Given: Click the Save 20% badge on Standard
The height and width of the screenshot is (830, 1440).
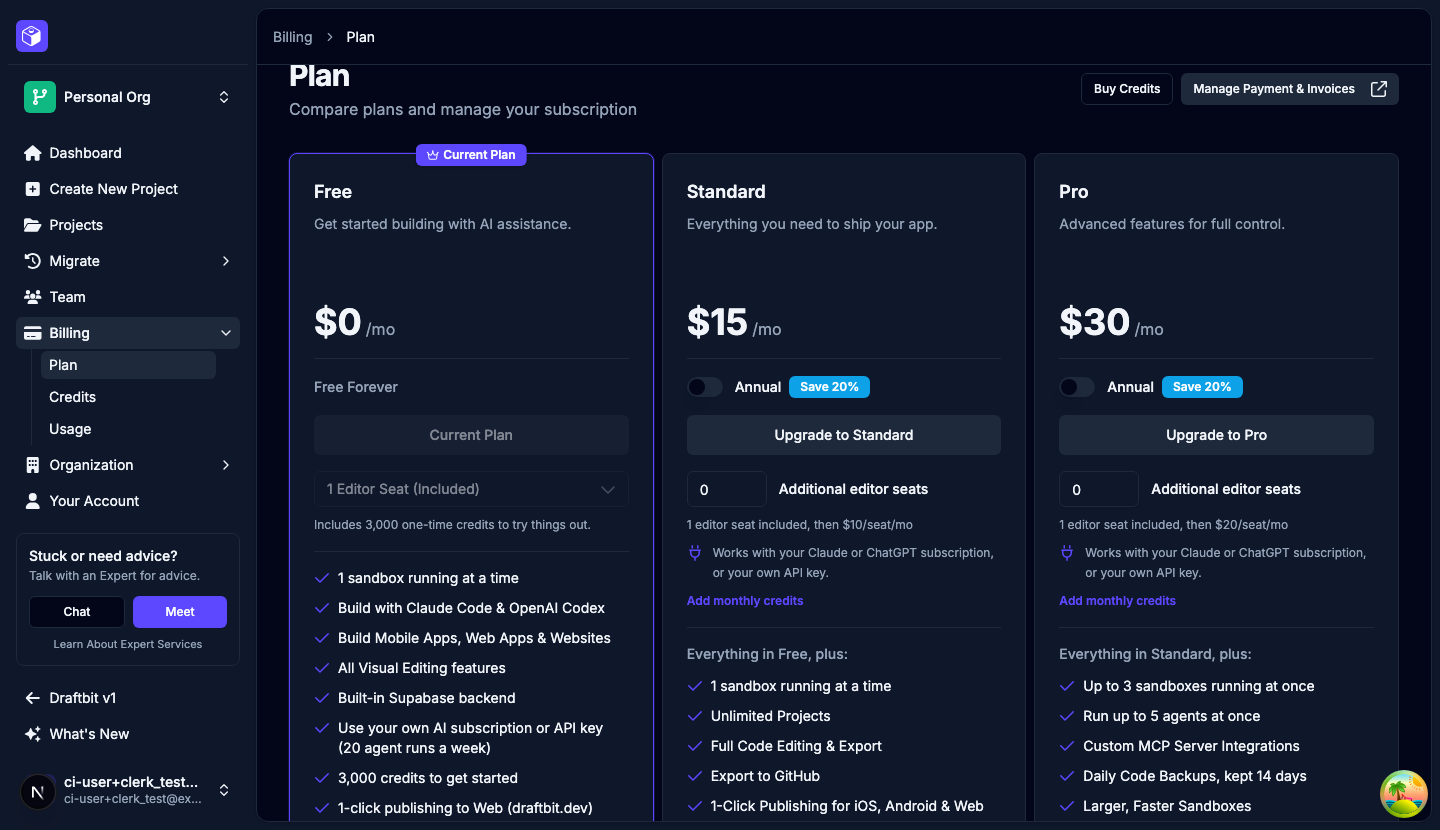Looking at the screenshot, I should click(x=830, y=387).
